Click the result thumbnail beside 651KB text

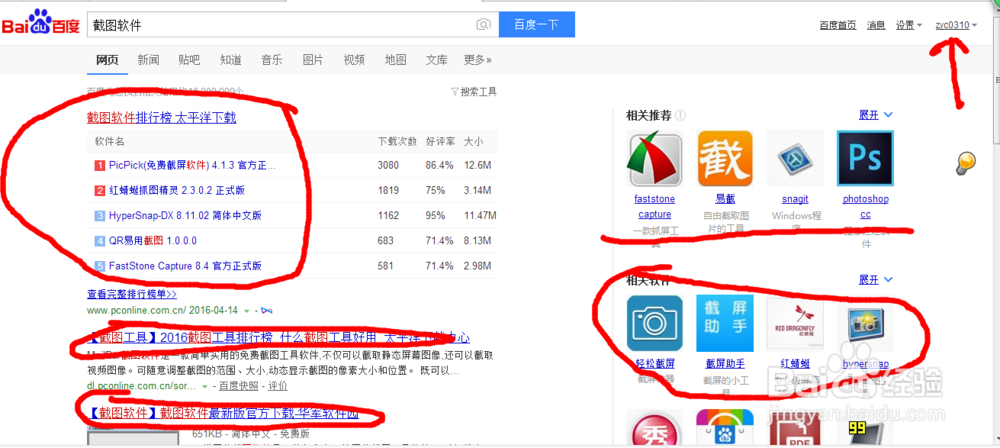tap(133, 437)
